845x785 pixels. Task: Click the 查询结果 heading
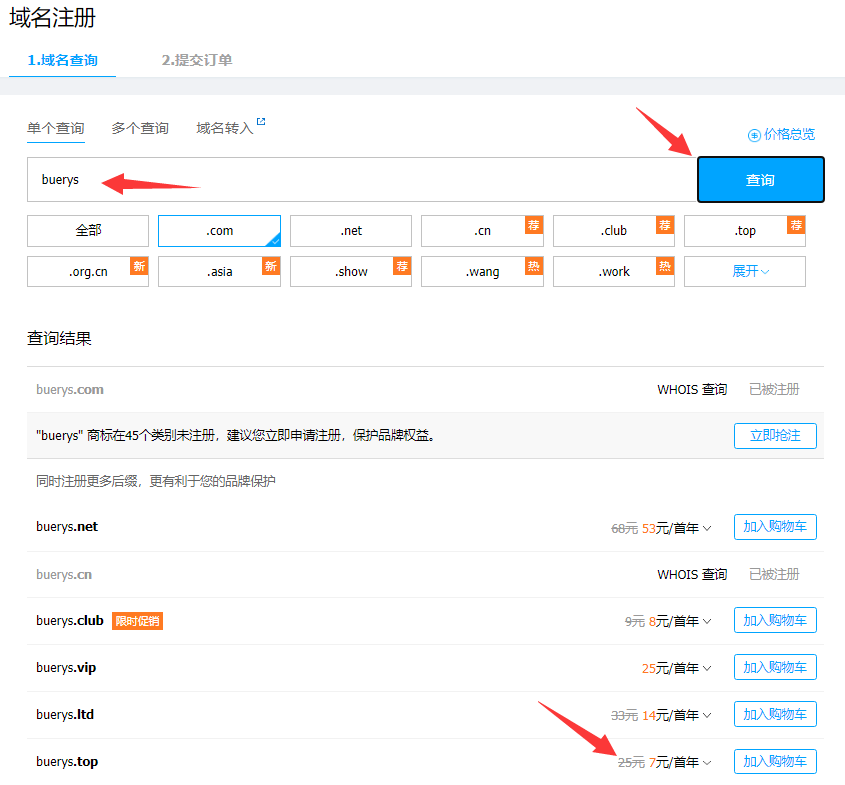[59, 338]
